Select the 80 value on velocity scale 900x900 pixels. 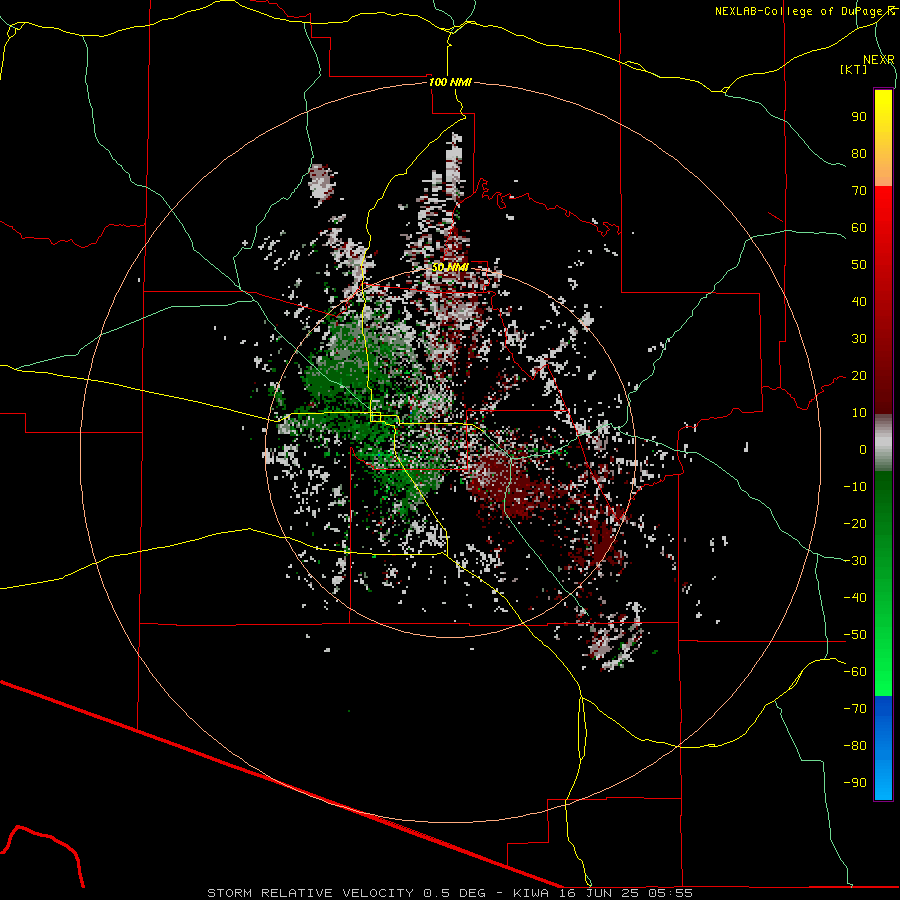click(x=859, y=154)
